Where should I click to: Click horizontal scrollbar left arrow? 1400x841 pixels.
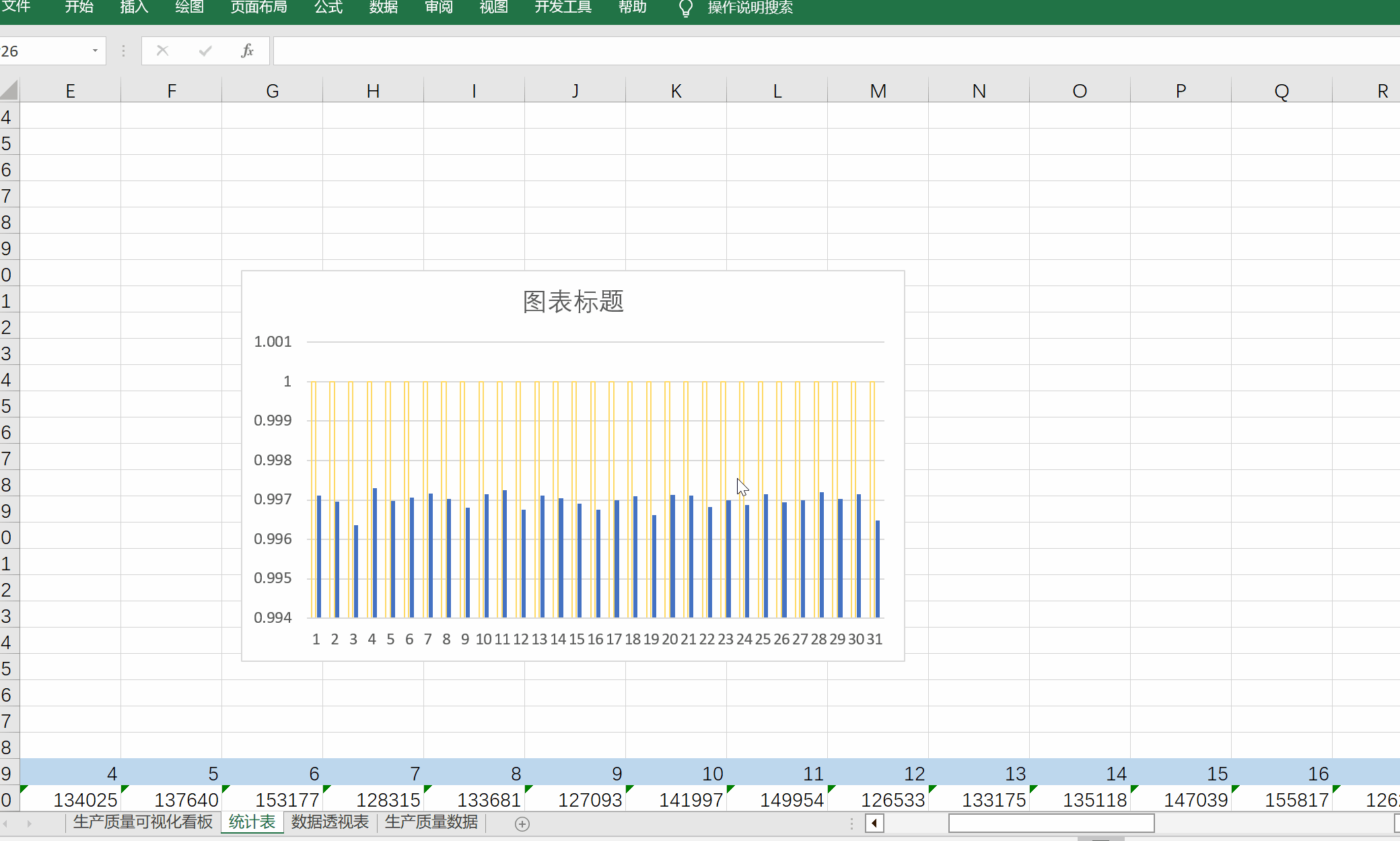coord(874,823)
